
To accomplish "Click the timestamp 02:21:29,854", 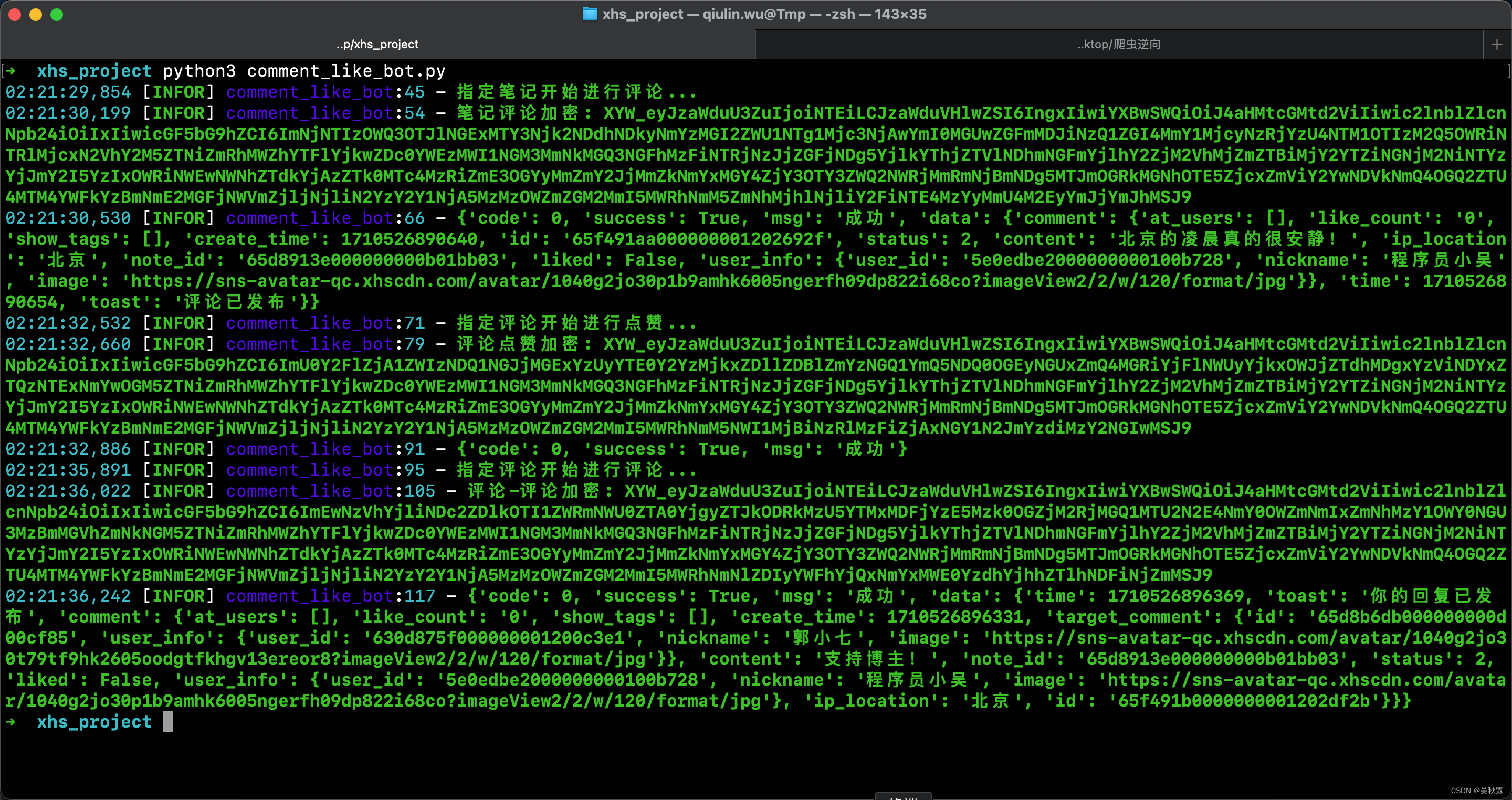I will click(x=68, y=92).
